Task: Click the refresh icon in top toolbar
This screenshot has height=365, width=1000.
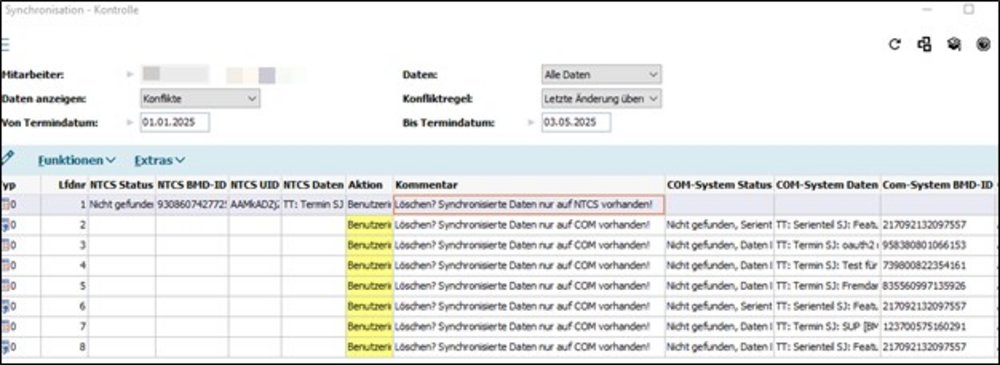Action: [895, 44]
